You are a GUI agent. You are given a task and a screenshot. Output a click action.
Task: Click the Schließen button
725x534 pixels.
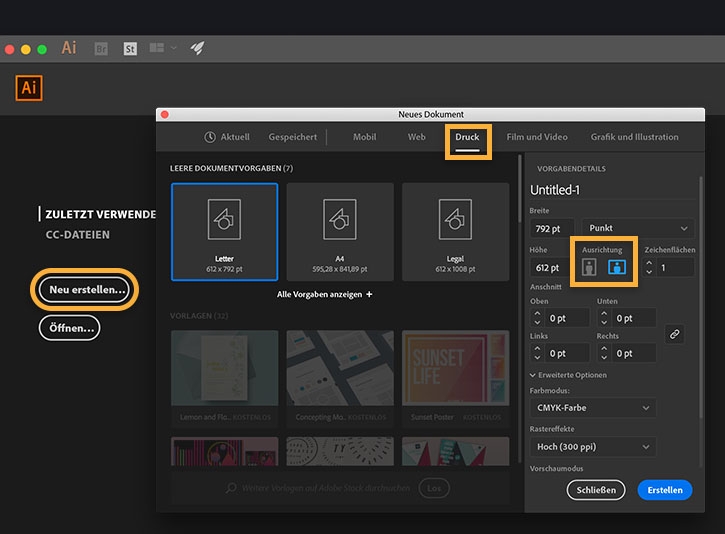pos(596,490)
